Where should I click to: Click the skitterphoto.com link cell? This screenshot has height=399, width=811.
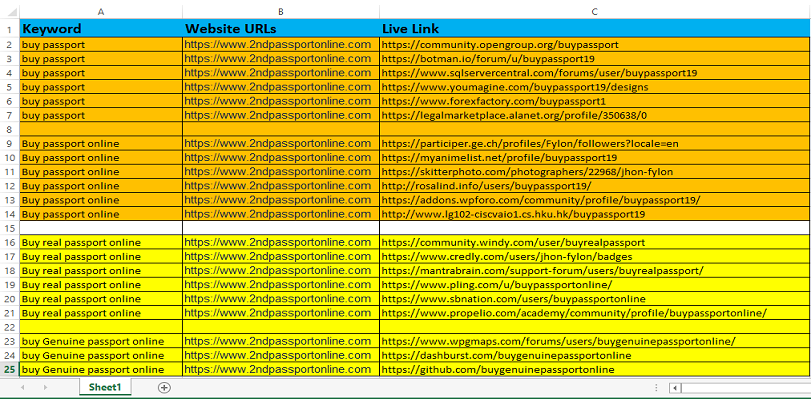click(595, 171)
